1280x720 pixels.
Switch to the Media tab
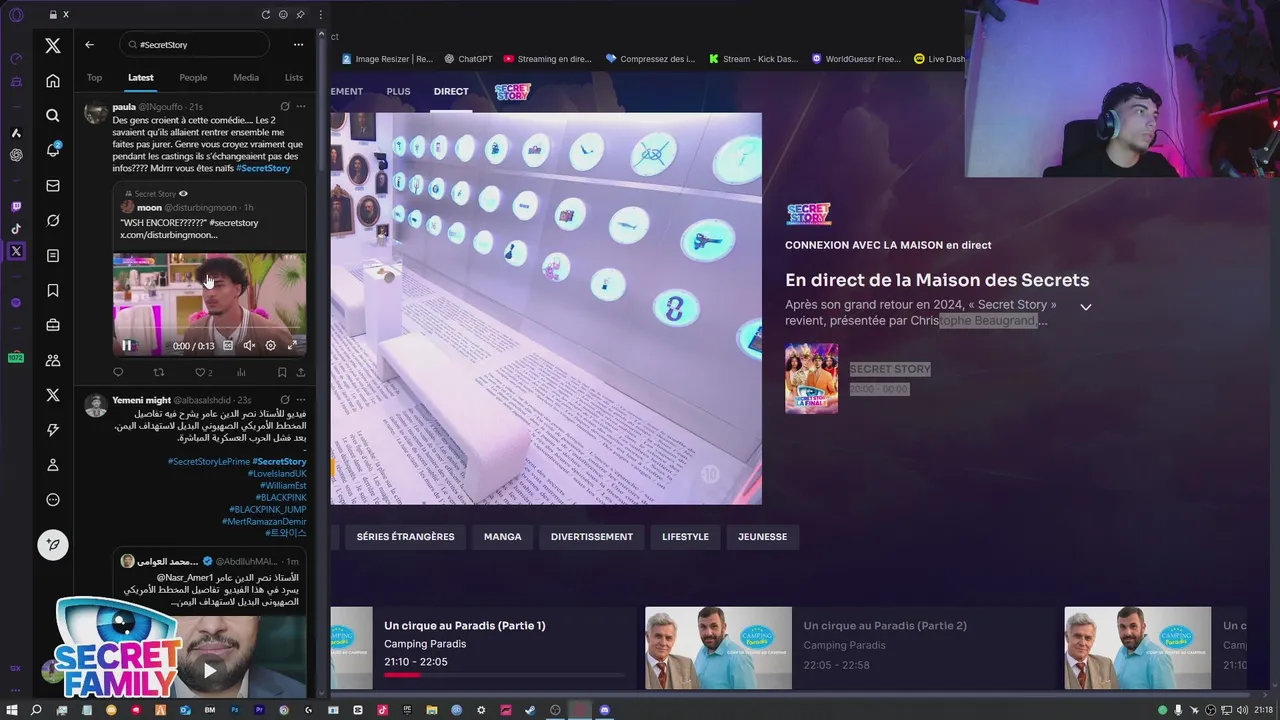click(246, 77)
